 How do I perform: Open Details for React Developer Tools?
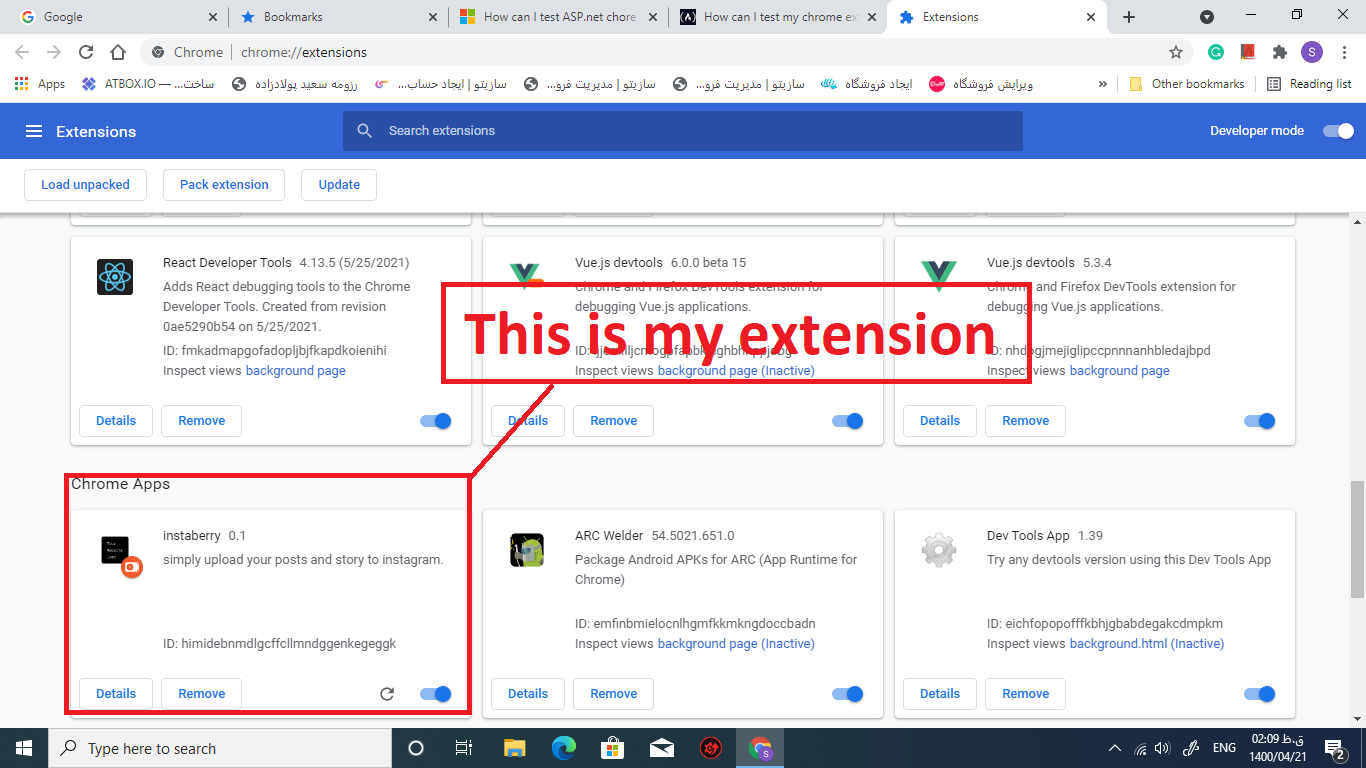click(x=116, y=421)
